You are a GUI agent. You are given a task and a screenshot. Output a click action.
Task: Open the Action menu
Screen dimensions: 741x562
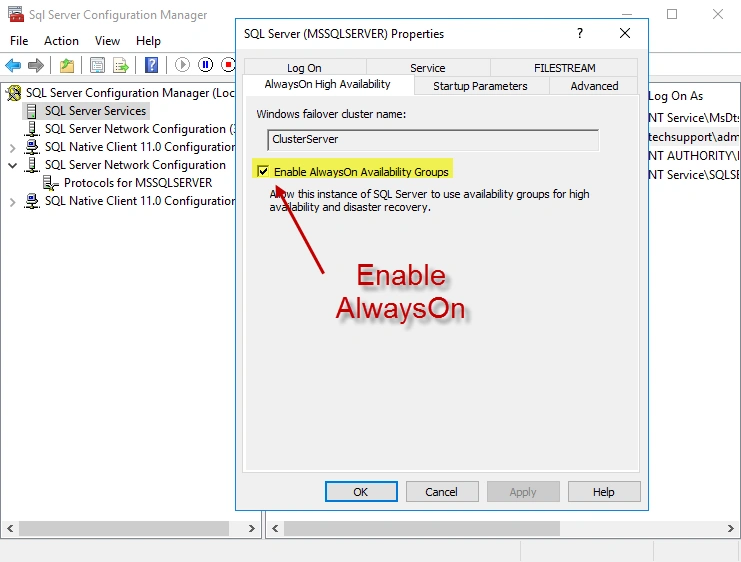(61, 41)
